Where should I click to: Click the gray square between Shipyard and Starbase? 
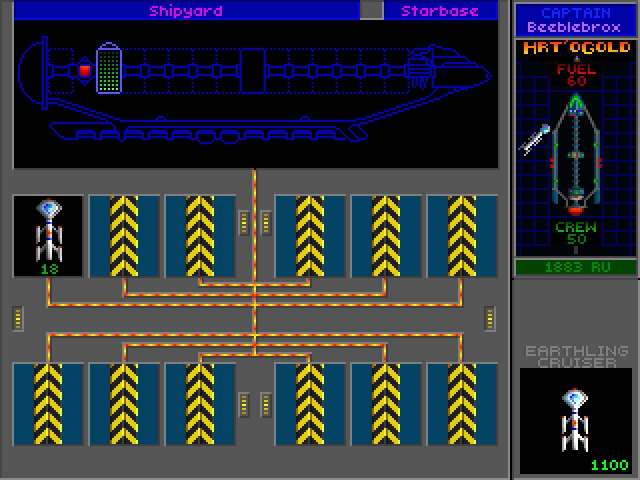pos(371,11)
